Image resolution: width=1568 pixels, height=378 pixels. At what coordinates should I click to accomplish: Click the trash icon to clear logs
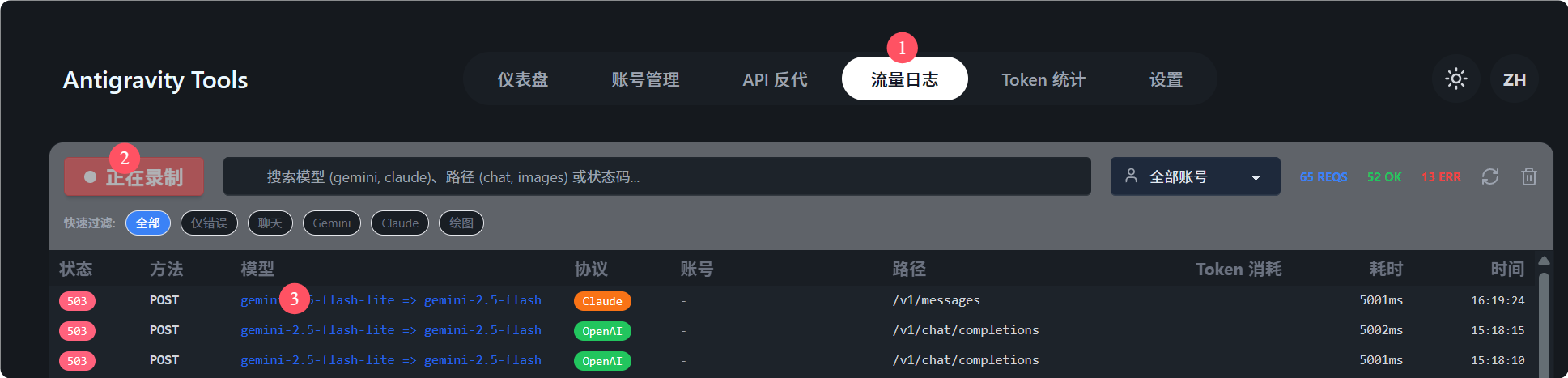click(1528, 176)
